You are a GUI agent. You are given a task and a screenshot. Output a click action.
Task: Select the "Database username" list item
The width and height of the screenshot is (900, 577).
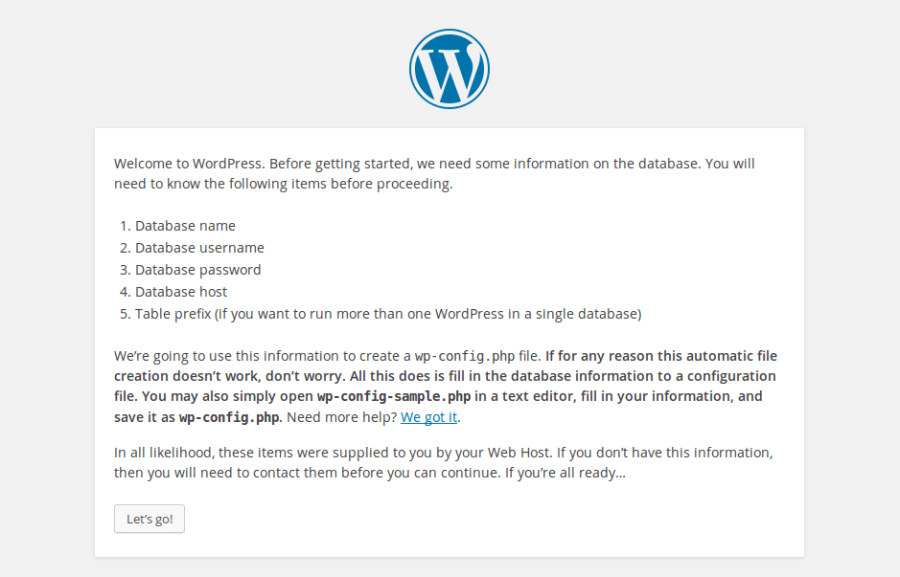[199, 248]
